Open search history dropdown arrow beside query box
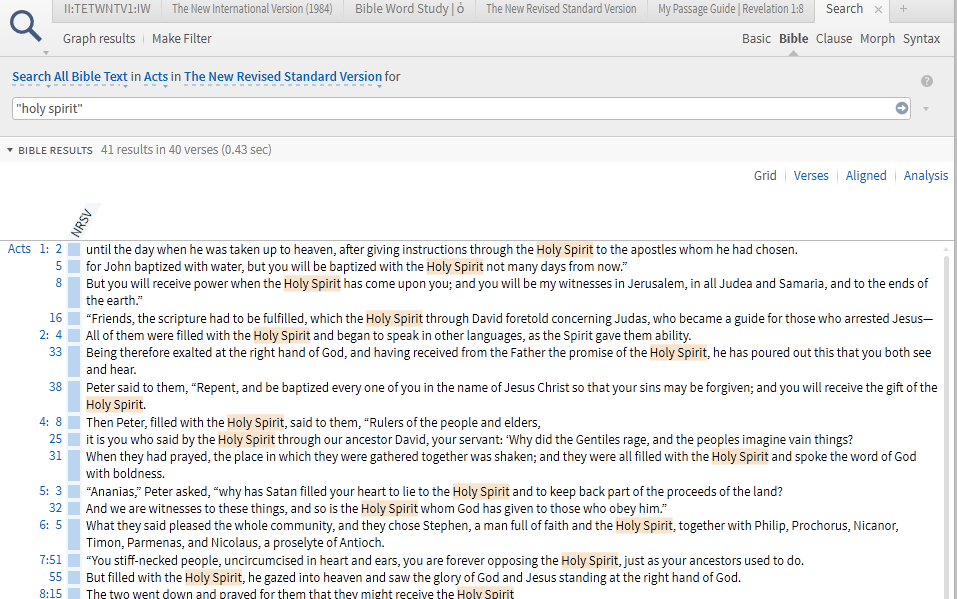Image resolution: width=957 pixels, height=599 pixels. pyautogui.click(x=926, y=109)
